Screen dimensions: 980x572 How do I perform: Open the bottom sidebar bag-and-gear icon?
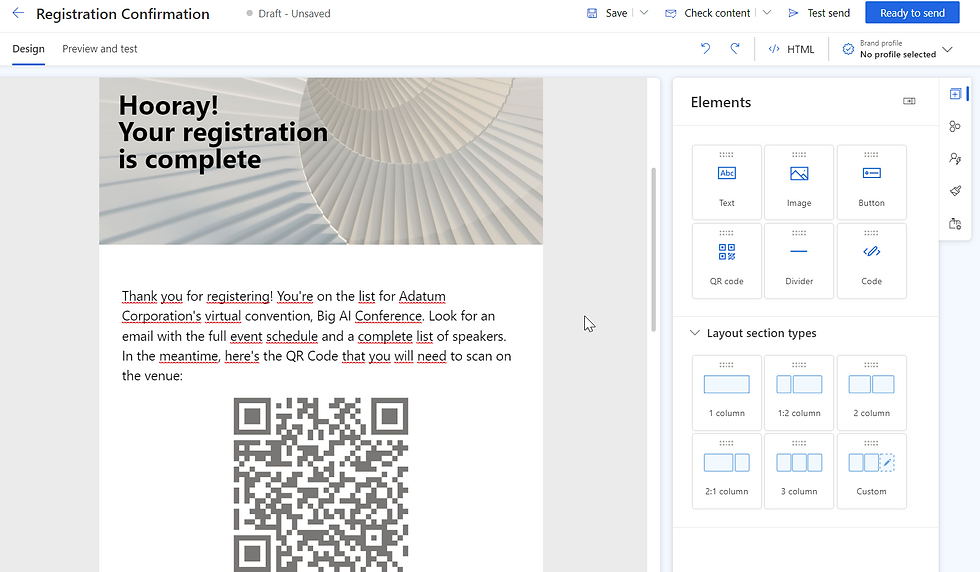[955, 223]
